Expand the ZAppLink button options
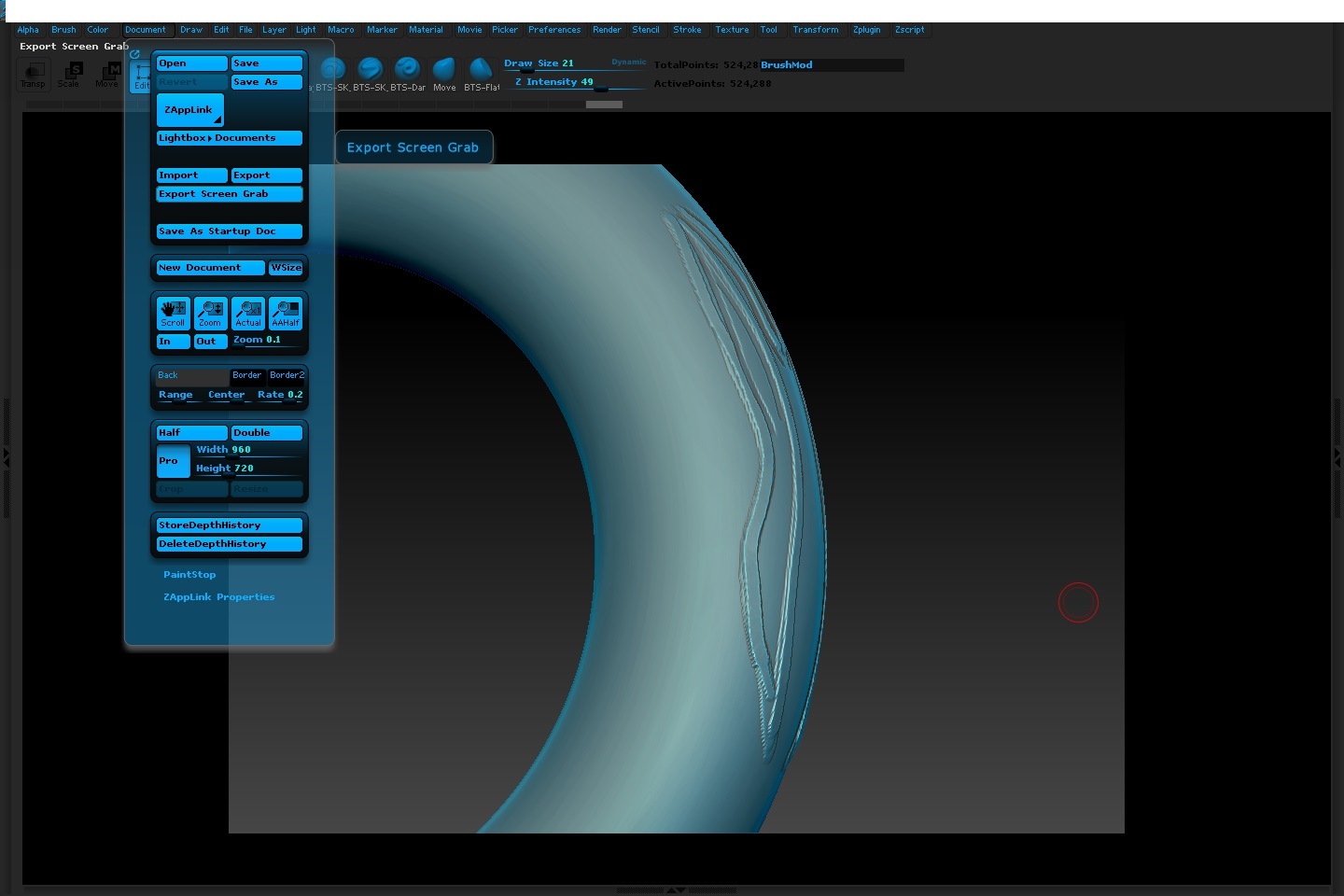 190,110
